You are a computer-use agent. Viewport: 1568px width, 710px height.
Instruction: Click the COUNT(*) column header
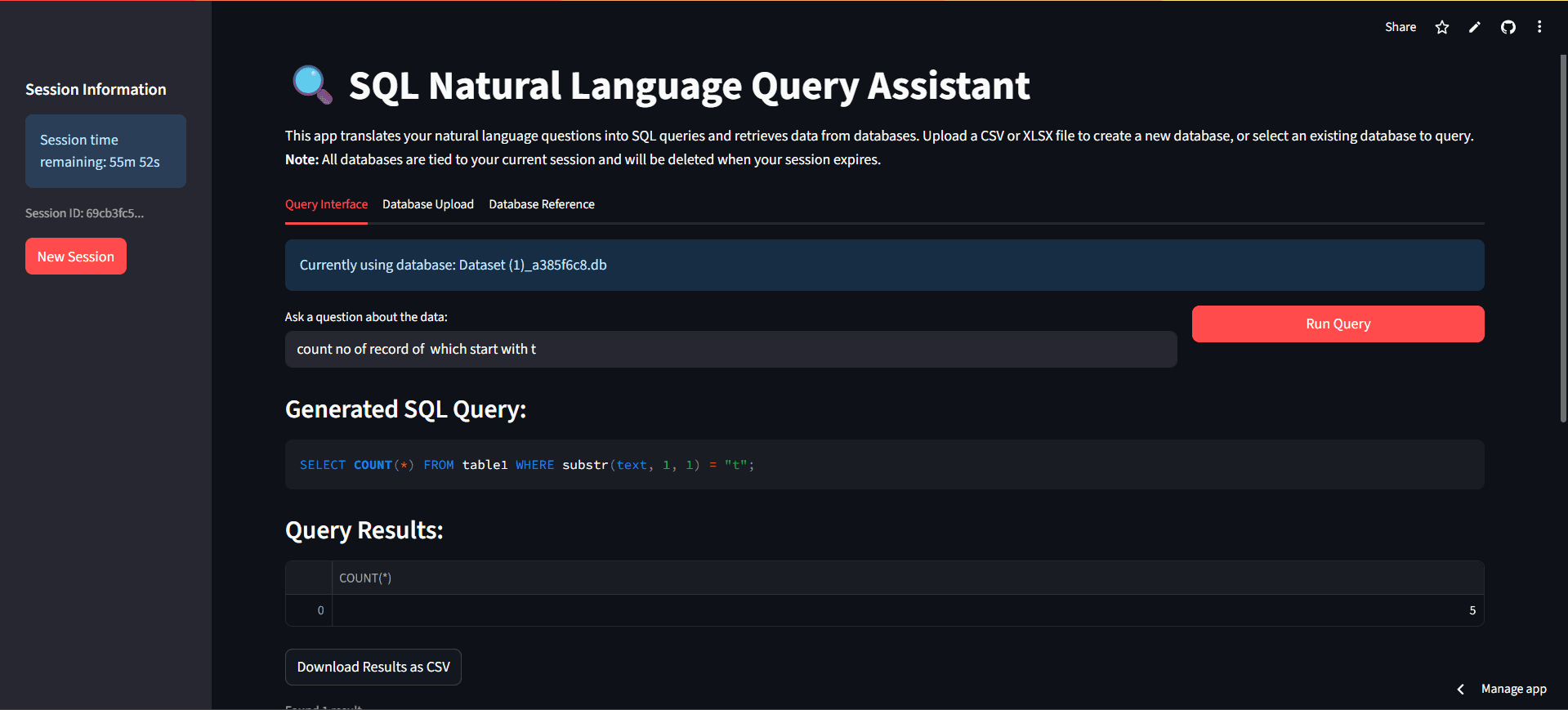[x=908, y=578]
